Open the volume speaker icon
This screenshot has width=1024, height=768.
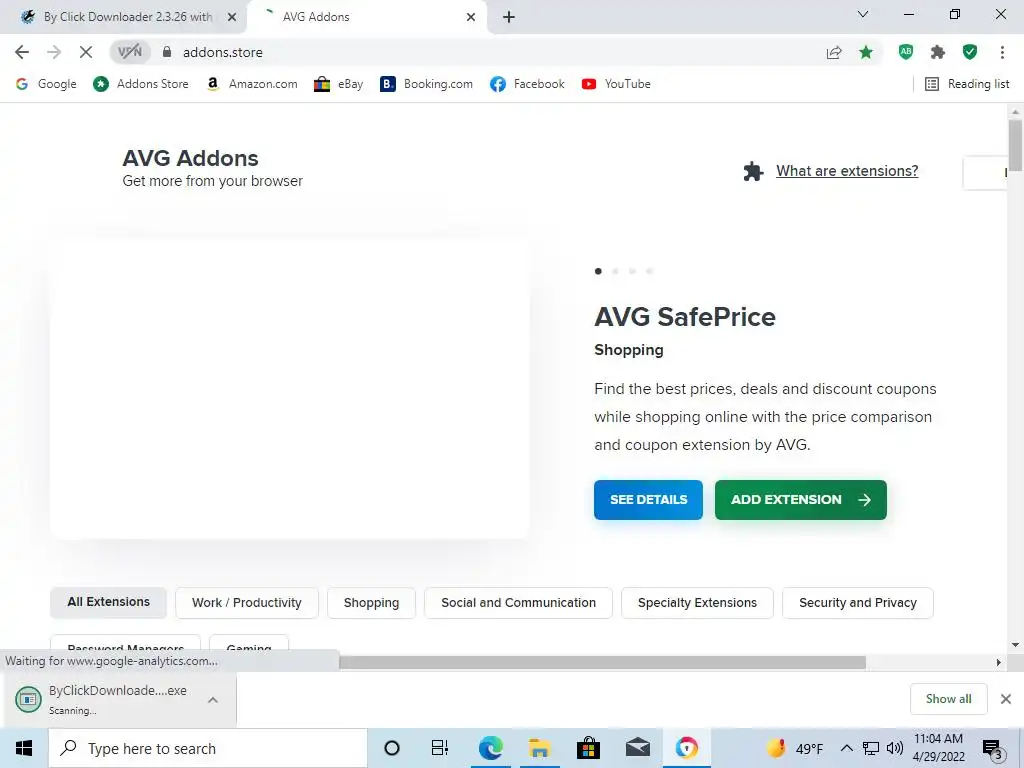895,748
